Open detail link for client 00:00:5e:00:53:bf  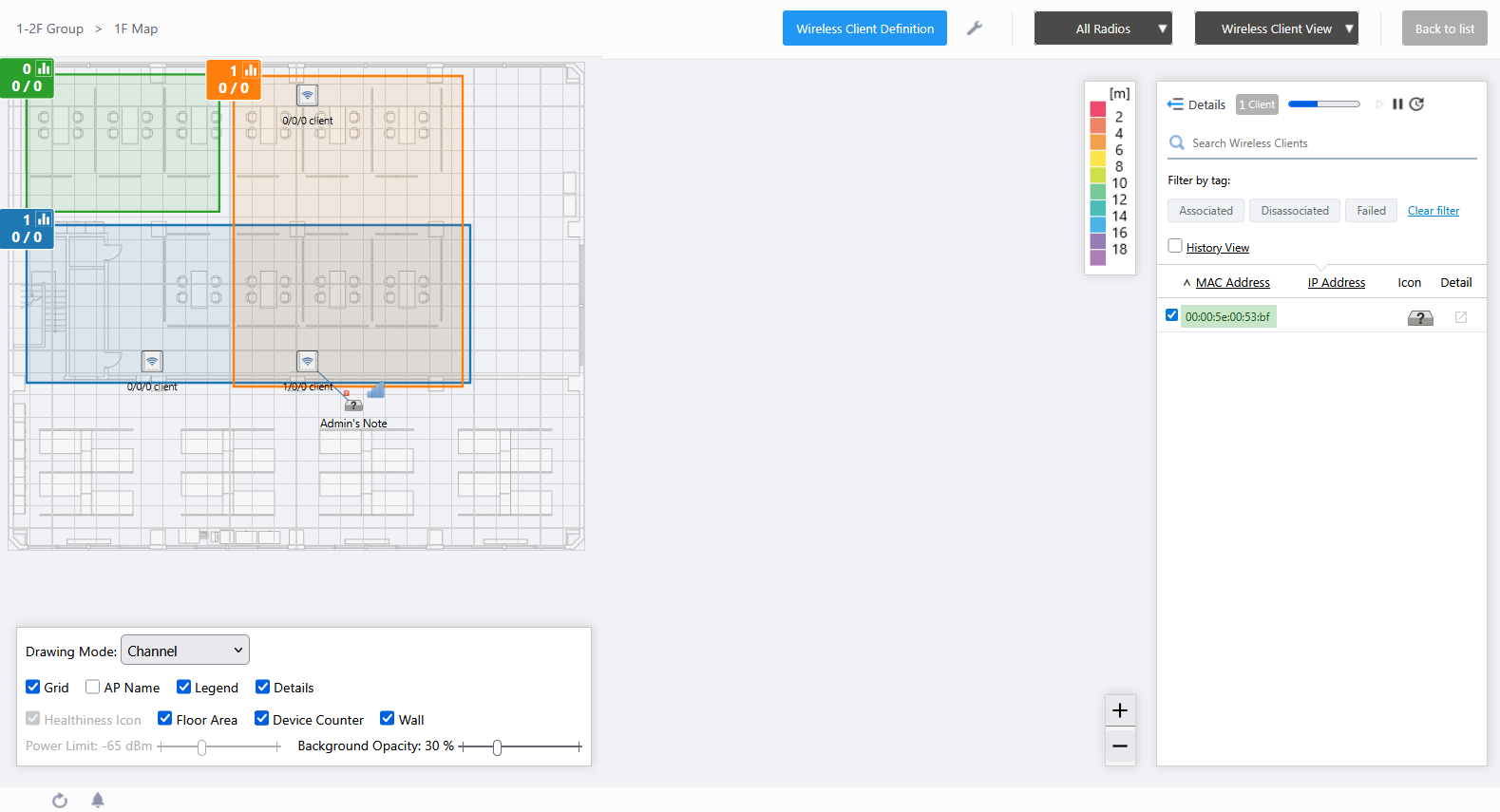click(x=1460, y=317)
